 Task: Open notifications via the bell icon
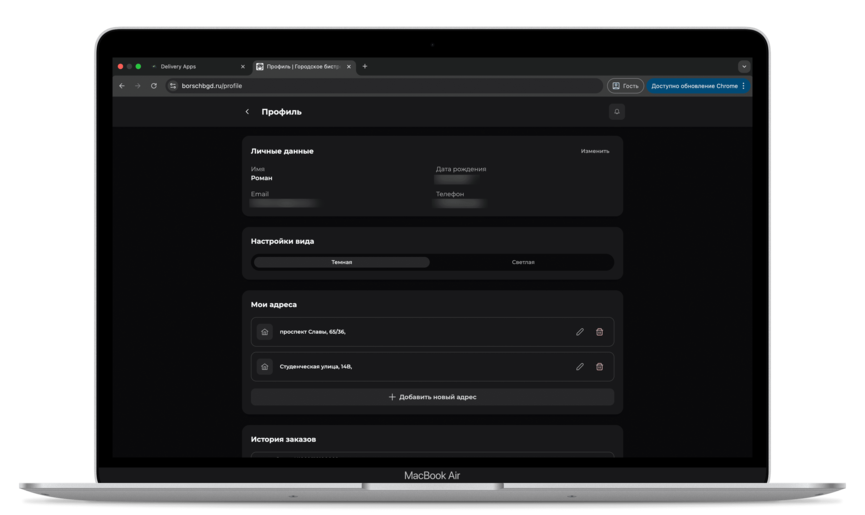point(616,112)
